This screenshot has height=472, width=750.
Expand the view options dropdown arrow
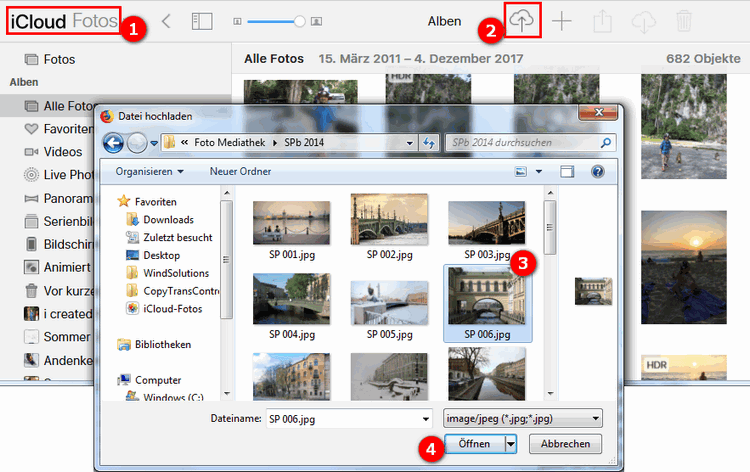click(539, 171)
